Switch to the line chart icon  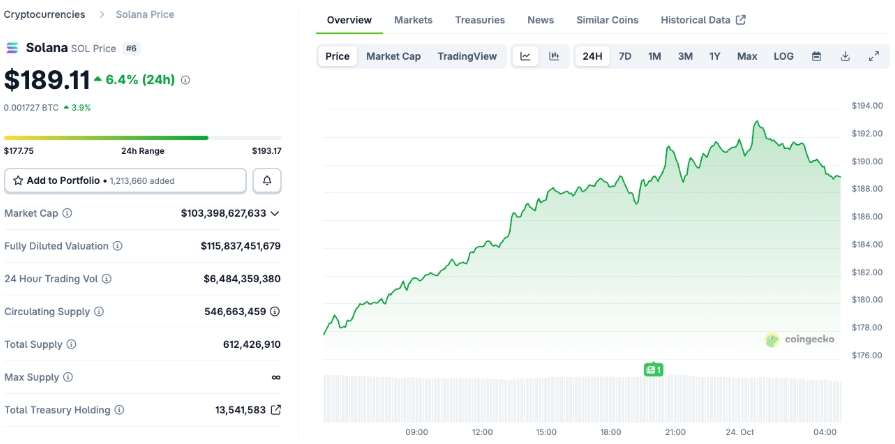pyautogui.click(x=525, y=56)
